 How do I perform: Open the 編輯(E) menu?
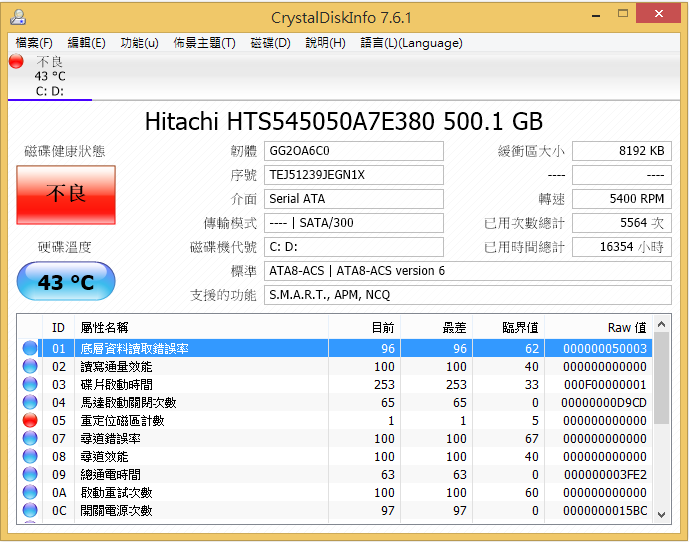87,43
